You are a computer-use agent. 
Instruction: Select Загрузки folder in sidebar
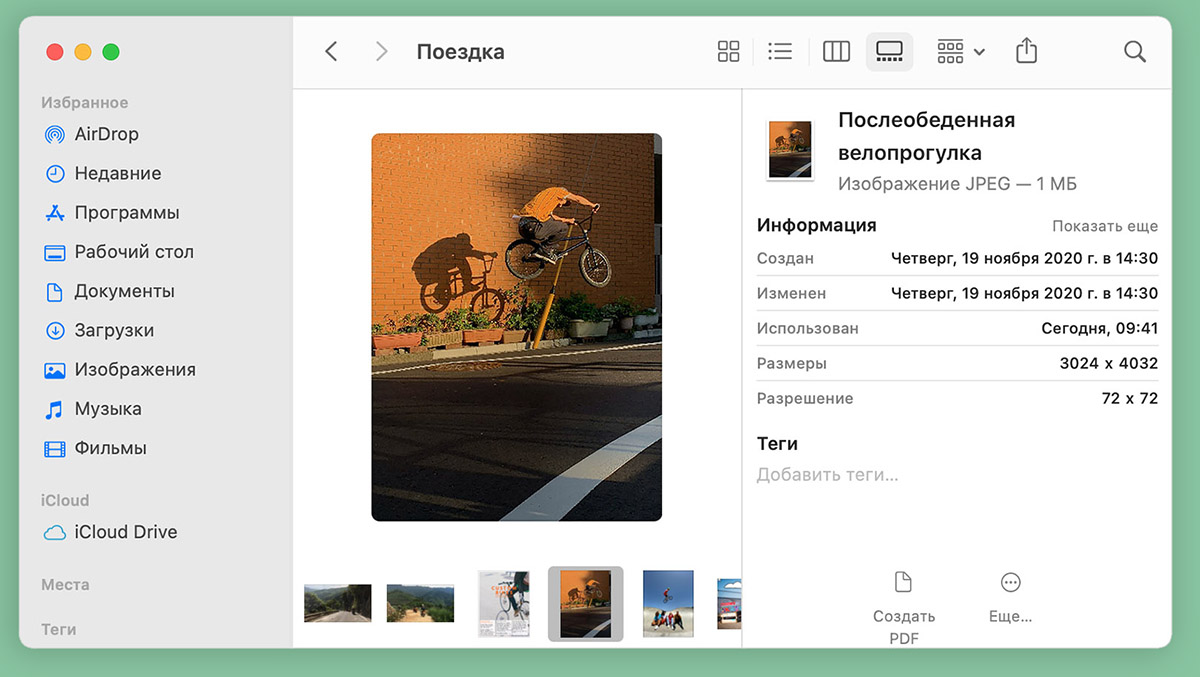[114, 330]
